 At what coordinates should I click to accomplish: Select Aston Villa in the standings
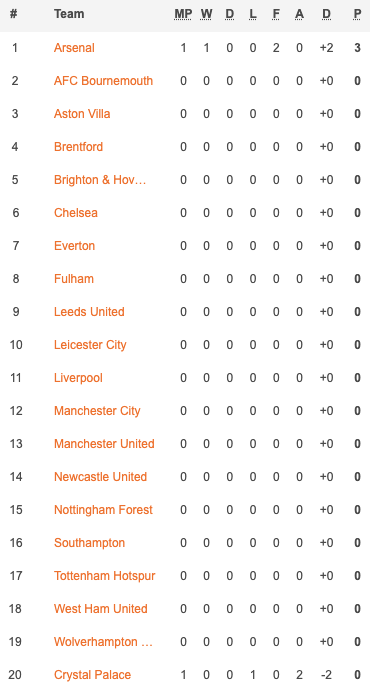(82, 114)
